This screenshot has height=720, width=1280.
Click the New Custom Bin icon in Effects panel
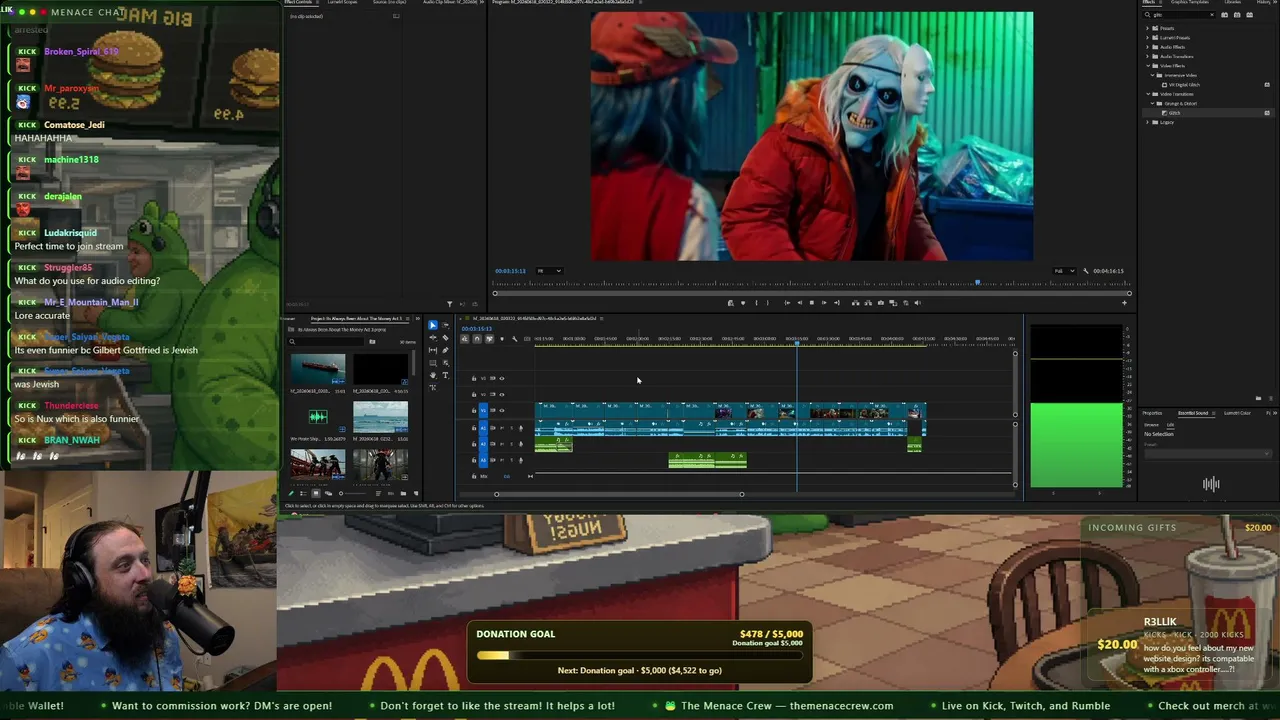[x=1258, y=398]
